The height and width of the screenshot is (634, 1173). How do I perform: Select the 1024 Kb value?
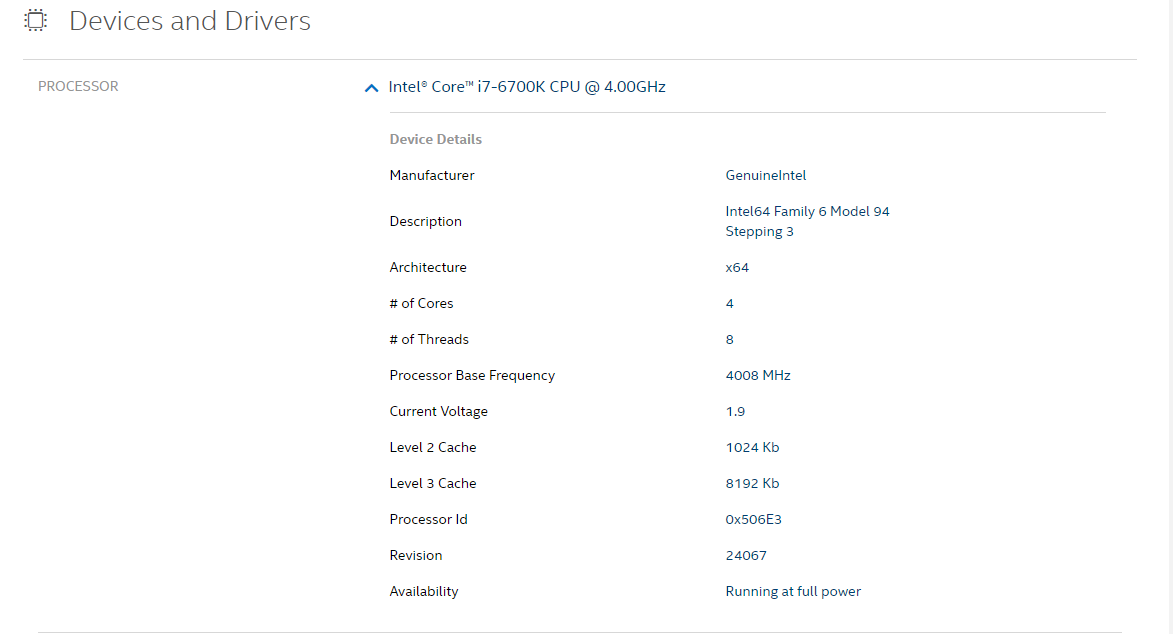tap(752, 447)
